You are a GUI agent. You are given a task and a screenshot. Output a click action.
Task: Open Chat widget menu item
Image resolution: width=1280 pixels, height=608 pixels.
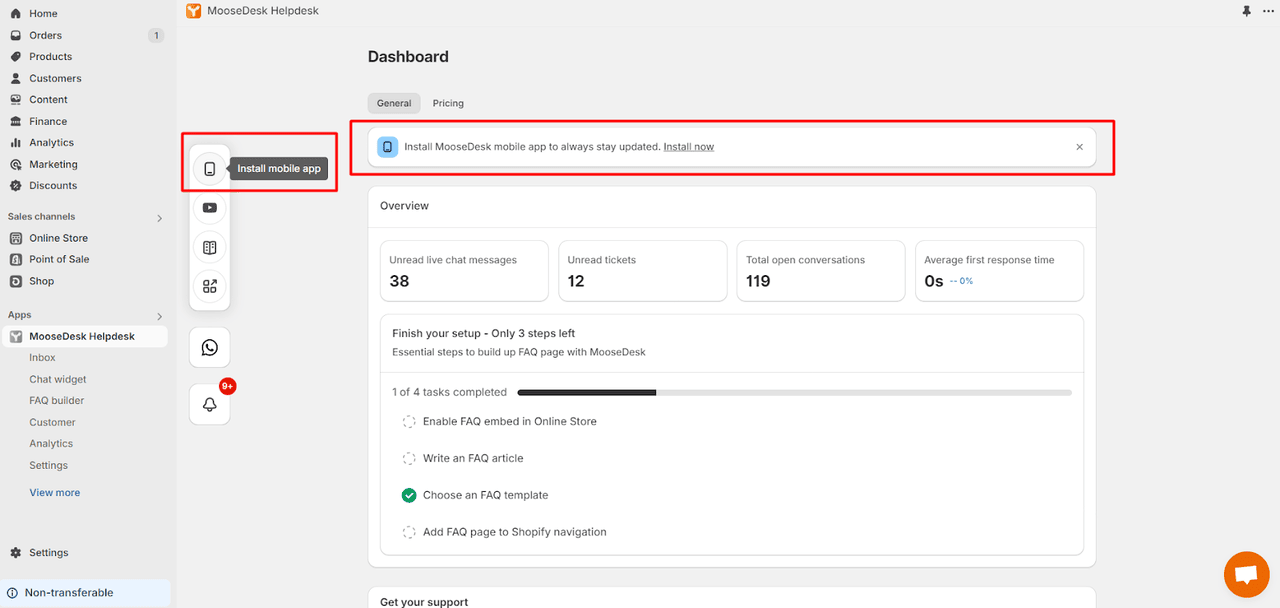pyautogui.click(x=58, y=379)
